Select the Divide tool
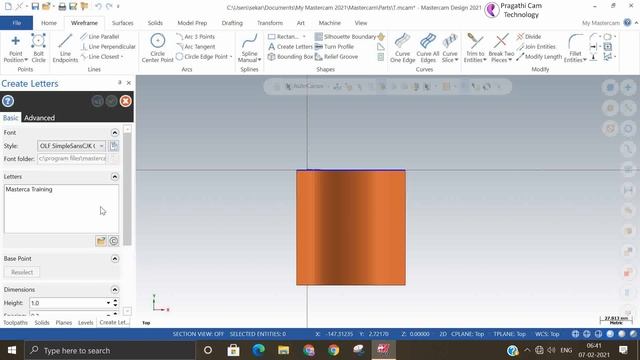Image resolution: width=640 pixels, height=360 pixels. 529,37
